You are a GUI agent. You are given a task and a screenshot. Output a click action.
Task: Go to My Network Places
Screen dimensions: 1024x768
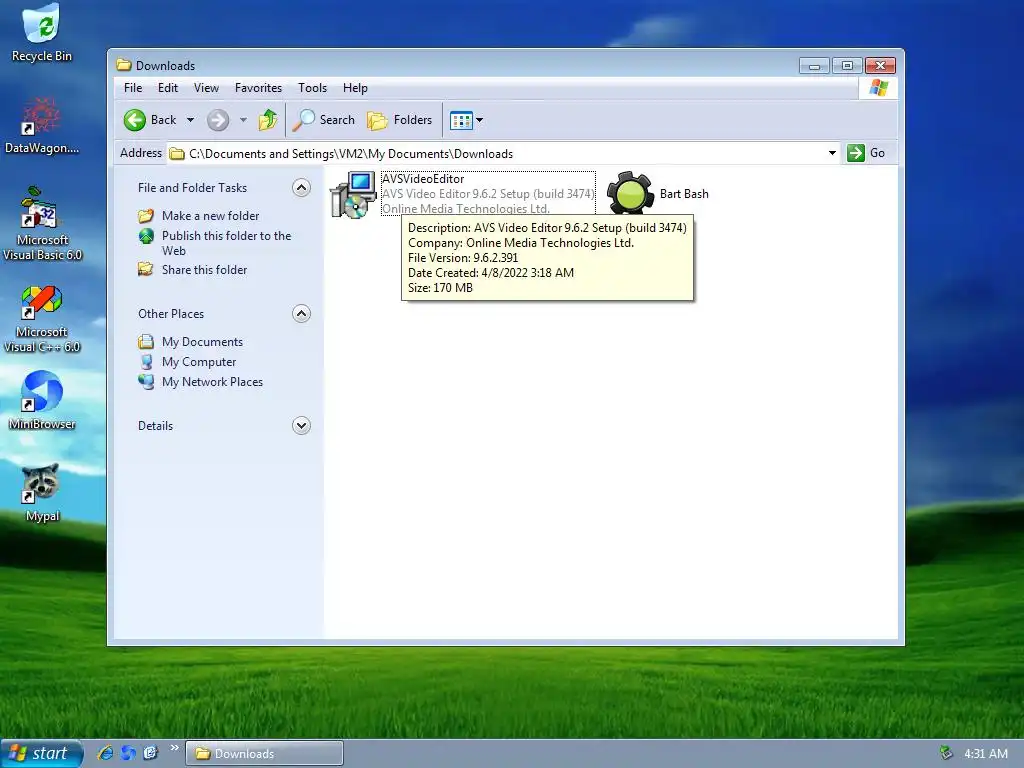tap(212, 382)
